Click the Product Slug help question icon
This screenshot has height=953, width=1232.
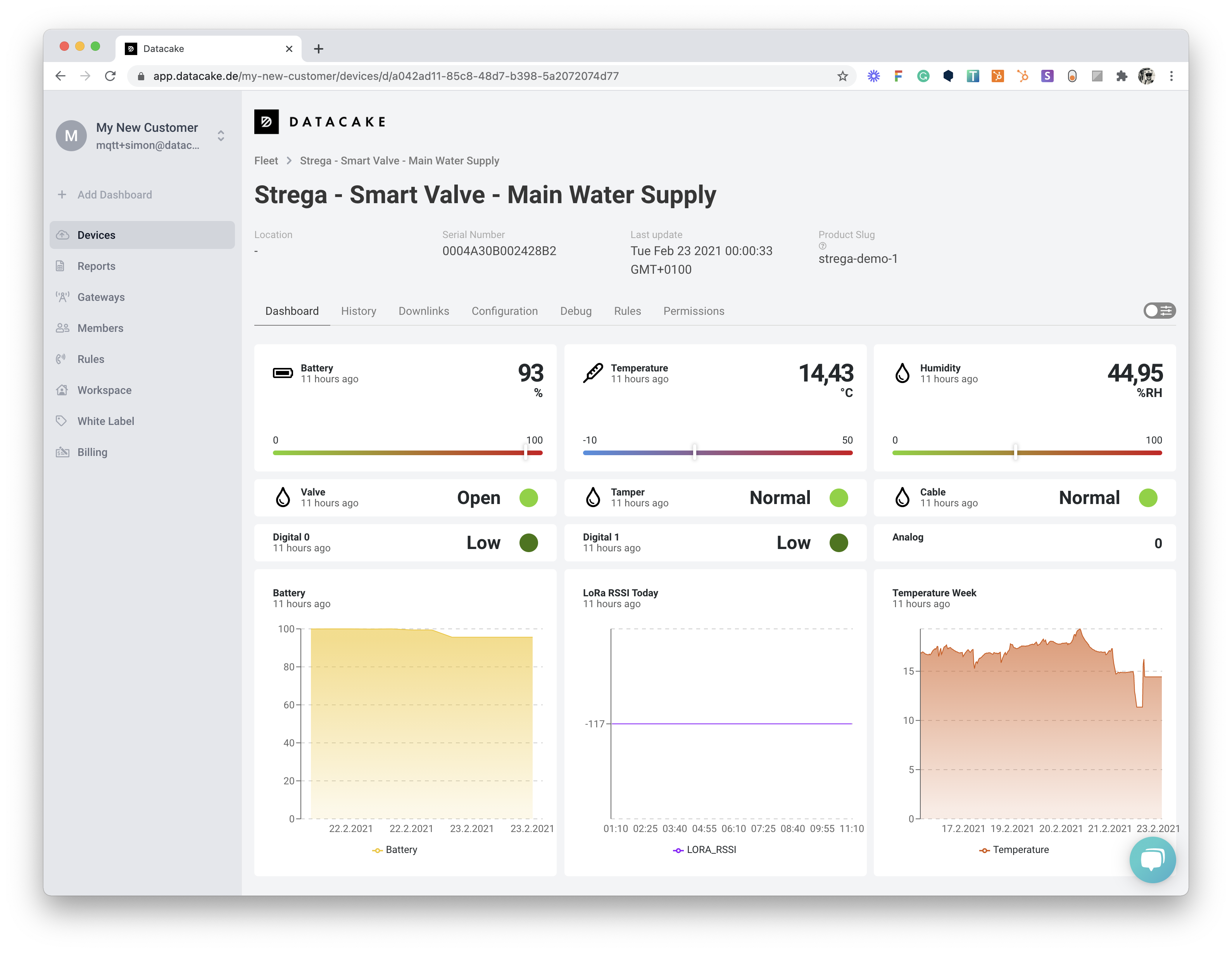point(823,246)
